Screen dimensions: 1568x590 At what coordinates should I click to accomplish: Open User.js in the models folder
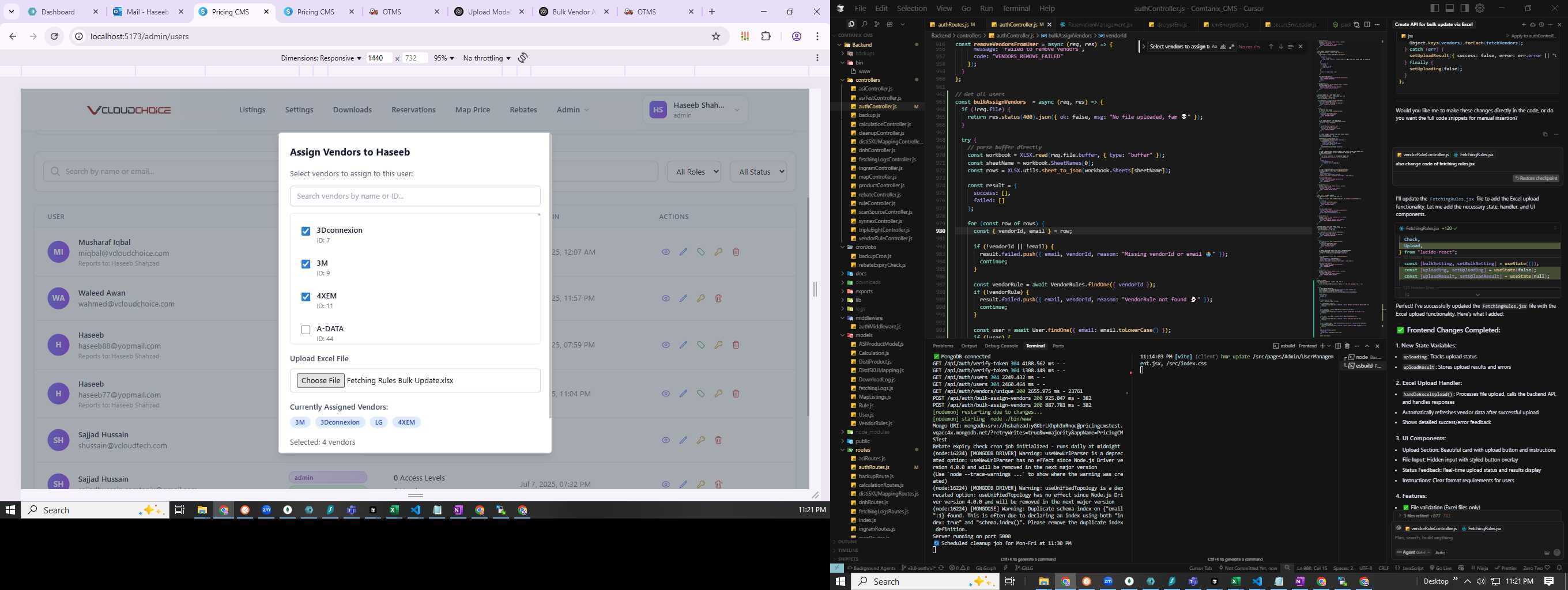click(866, 414)
